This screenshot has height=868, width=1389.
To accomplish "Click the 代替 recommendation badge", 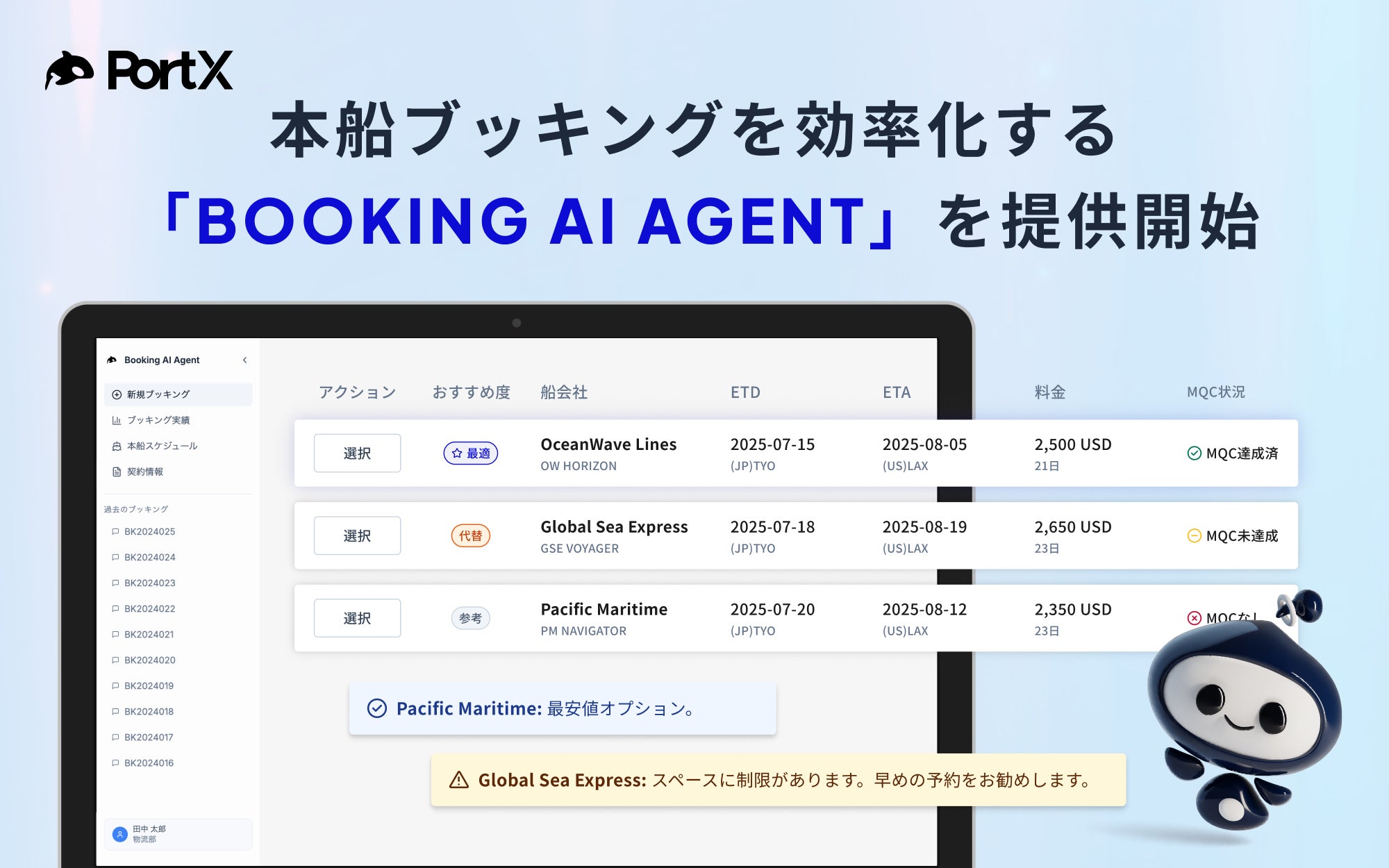I will click(x=471, y=536).
